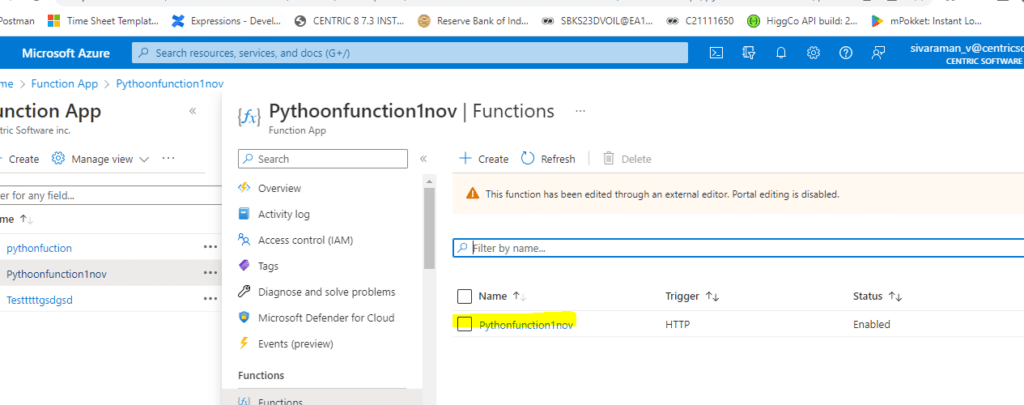Click the Filter by name field
This screenshot has height=405, width=1024.
740,247
